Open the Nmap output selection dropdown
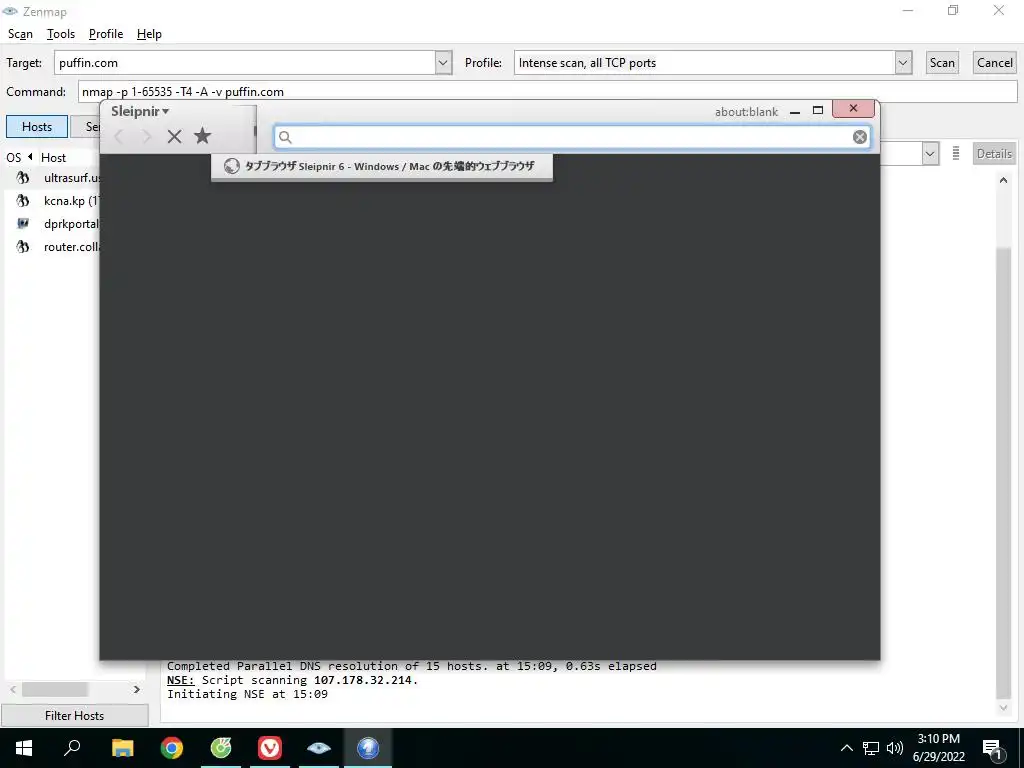1024x768 pixels. click(930, 154)
